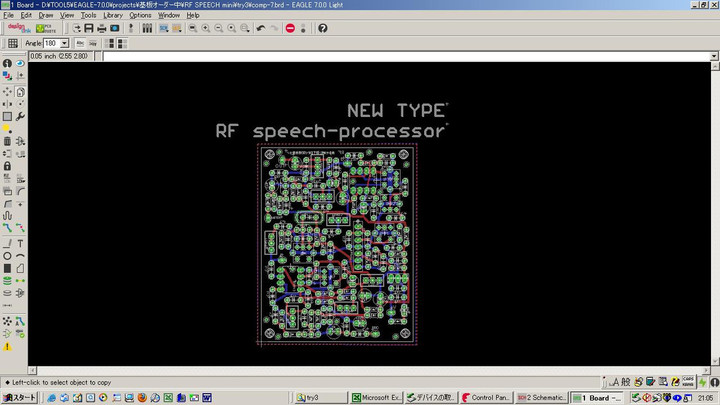Select the Info tool in left toolbar
The height and width of the screenshot is (405, 720).
pos(8,63)
